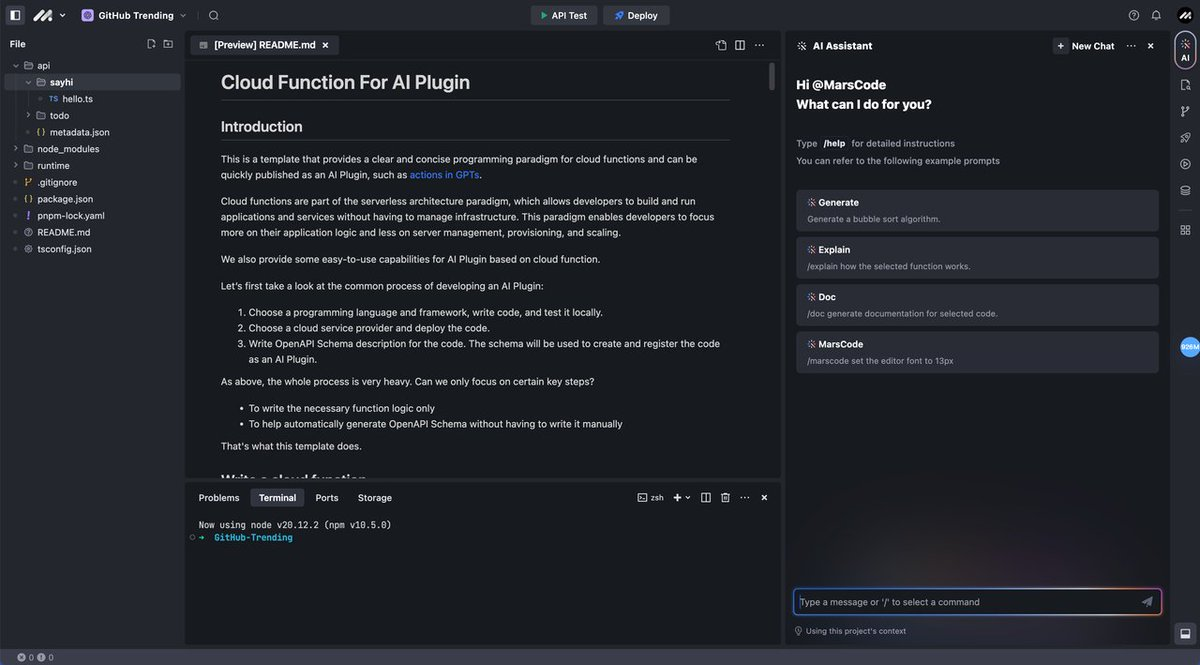Viewport: 1200px width, 665px height.
Task: Click the new folder icon
Action: (168, 44)
